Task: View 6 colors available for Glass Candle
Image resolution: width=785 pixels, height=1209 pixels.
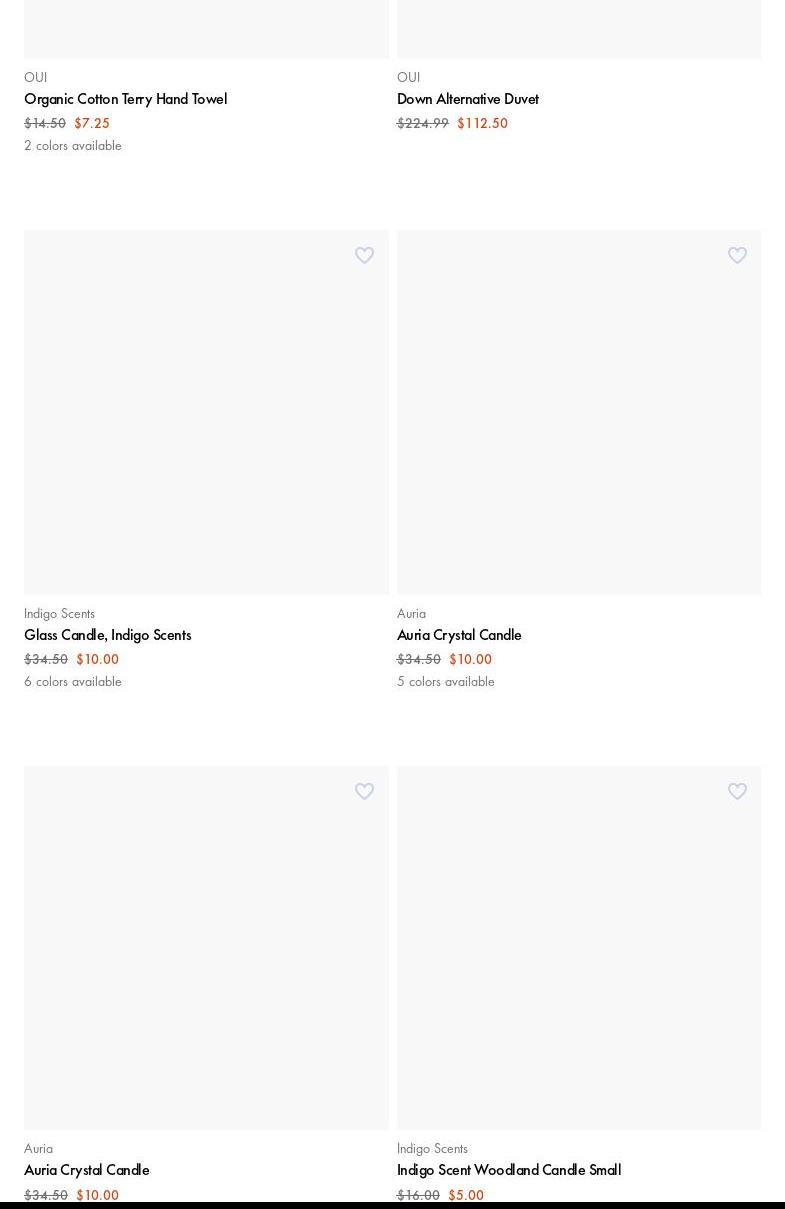Action: (x=72, y=681)
